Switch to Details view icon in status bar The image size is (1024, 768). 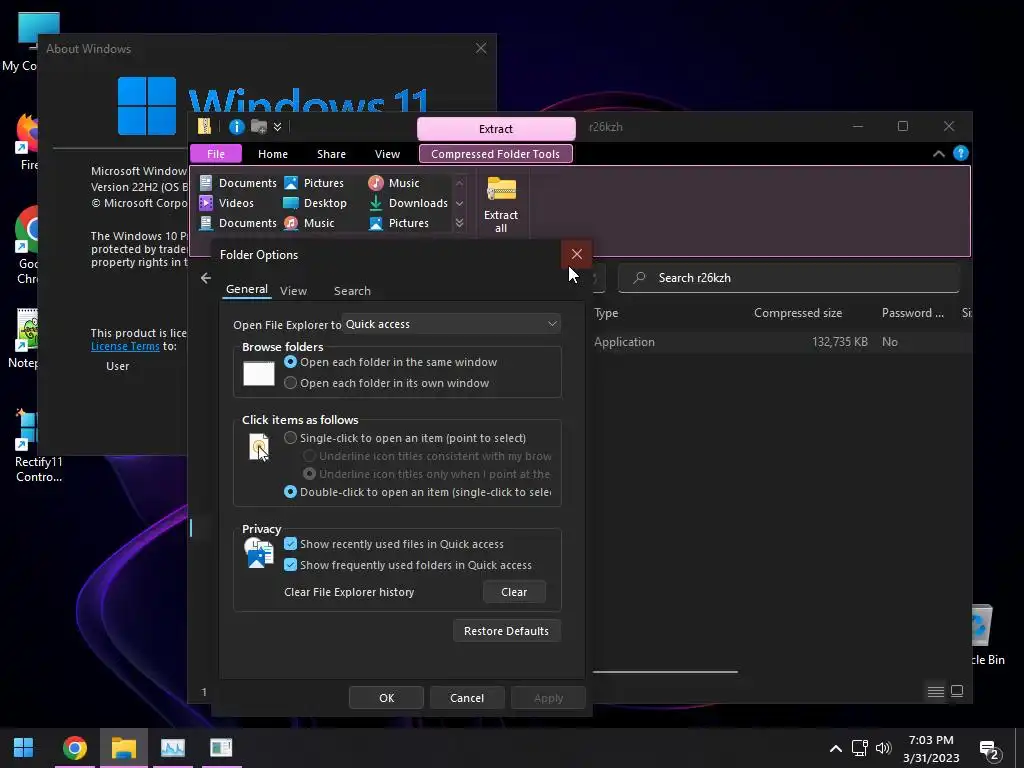pos(935,691)
